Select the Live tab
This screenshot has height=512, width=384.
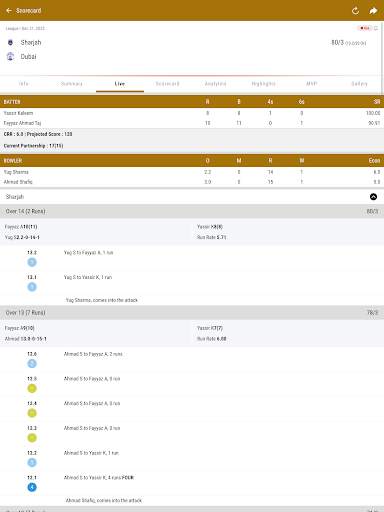point(120,84)
